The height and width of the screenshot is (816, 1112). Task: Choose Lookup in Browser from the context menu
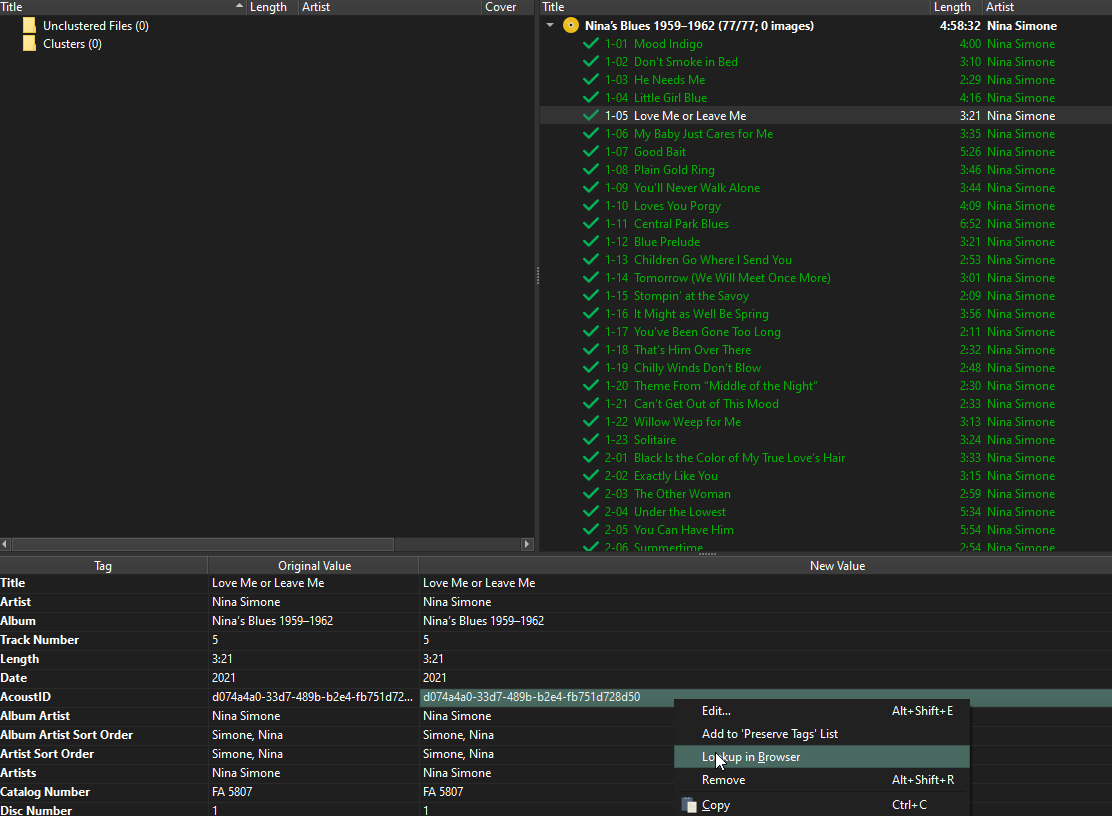coord(751,757)
